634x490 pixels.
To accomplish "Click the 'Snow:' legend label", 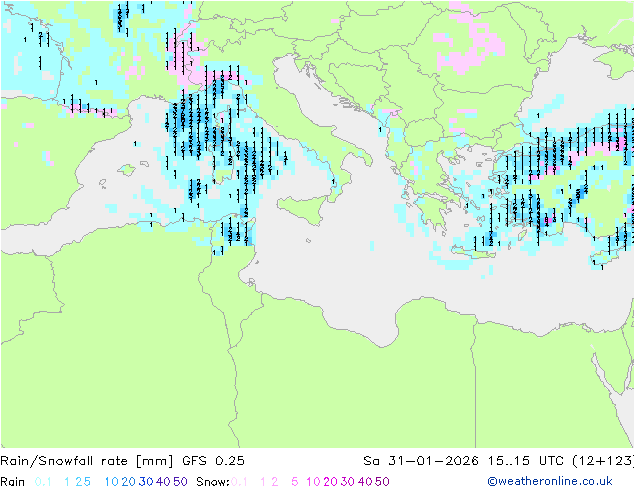I will tap(213, 482).
